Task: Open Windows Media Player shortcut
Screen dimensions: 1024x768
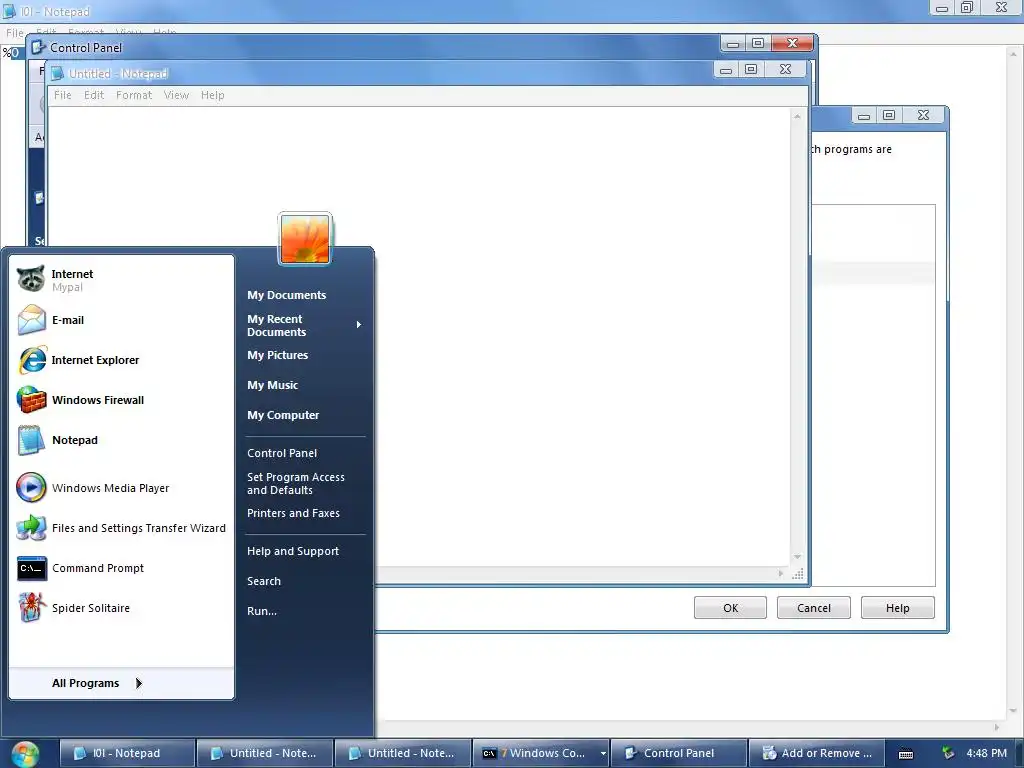Action: pos(121,488)
